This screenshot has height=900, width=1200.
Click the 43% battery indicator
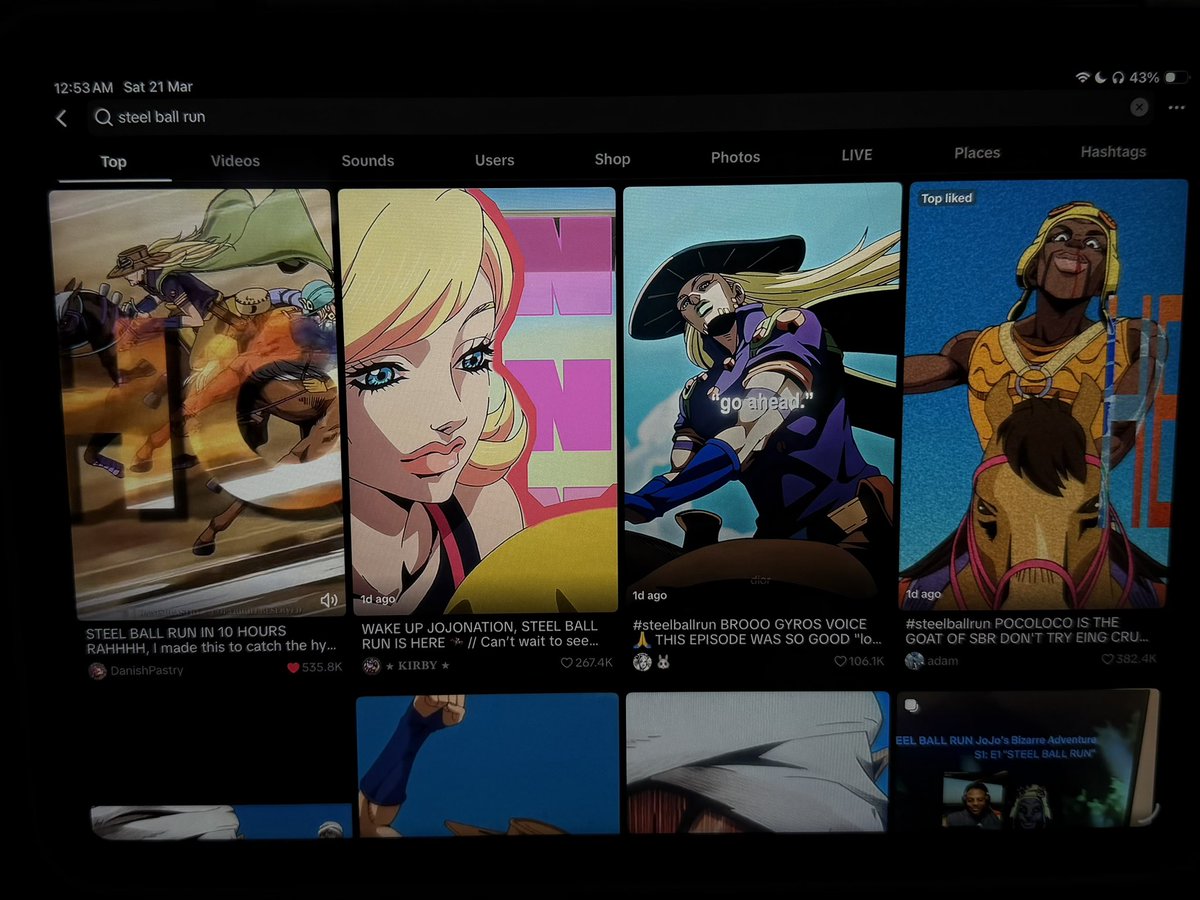coord(1159,77)
